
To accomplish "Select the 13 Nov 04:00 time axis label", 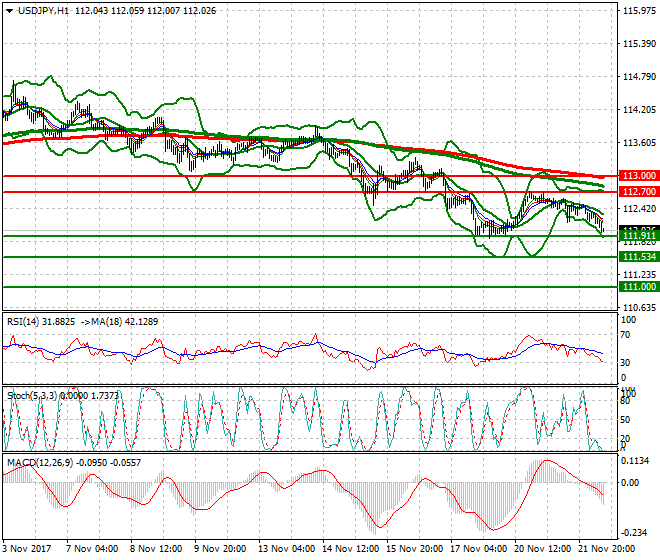I will coord(286,549).
